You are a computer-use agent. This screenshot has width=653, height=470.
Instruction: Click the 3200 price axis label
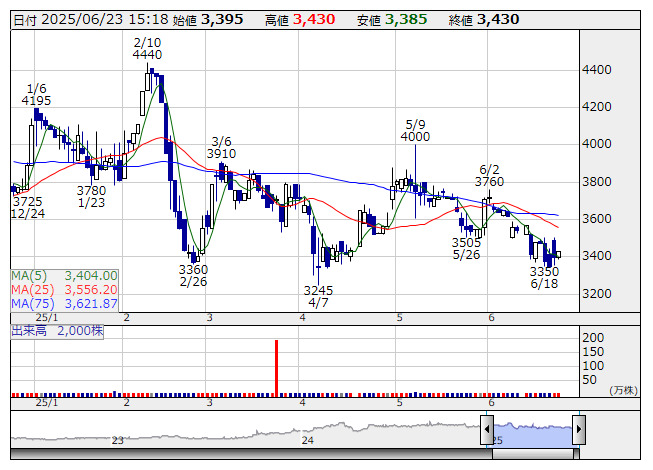(597, 293)
